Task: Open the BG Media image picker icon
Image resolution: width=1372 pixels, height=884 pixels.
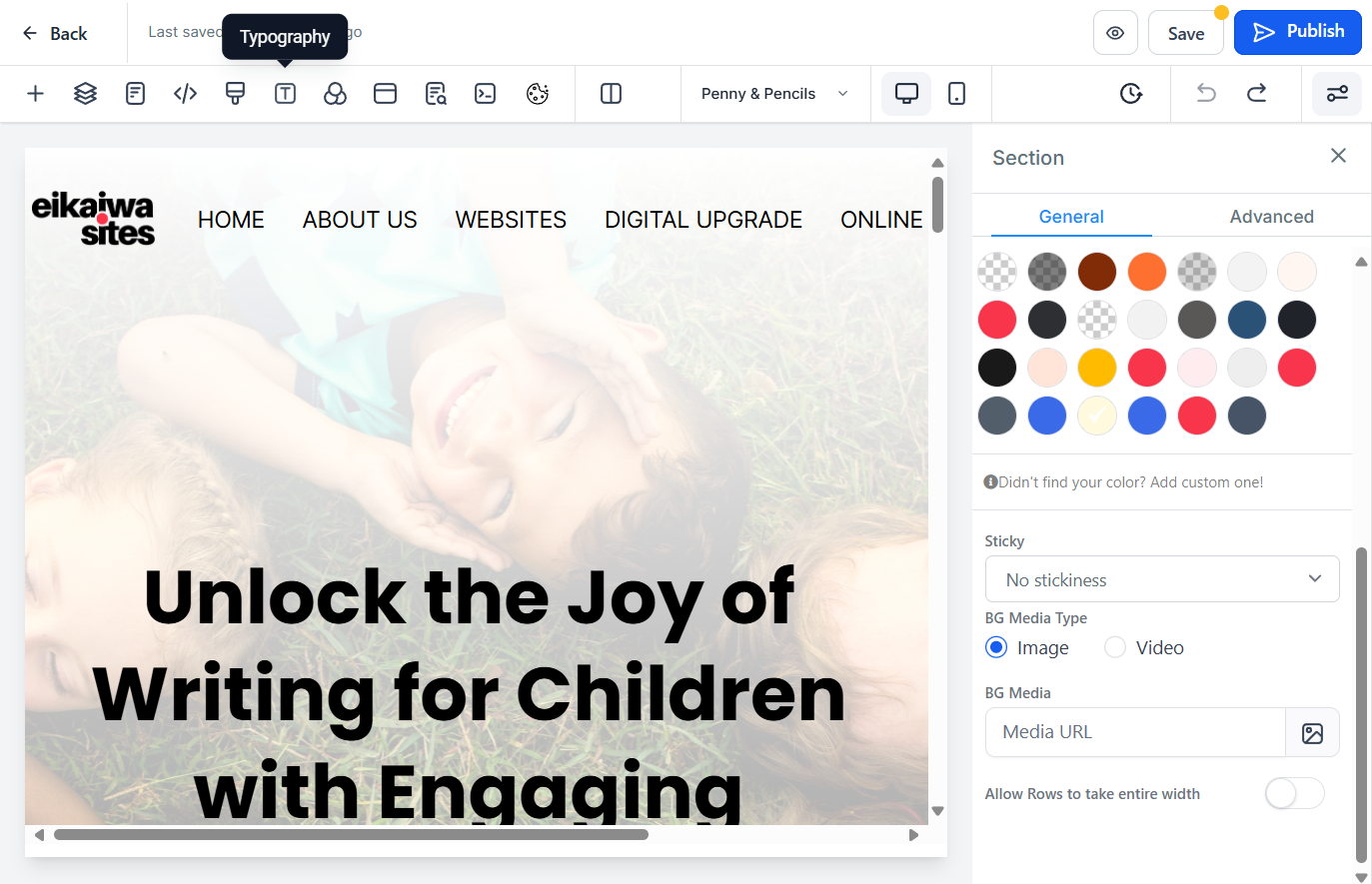Action: [x=1312, y=733]
